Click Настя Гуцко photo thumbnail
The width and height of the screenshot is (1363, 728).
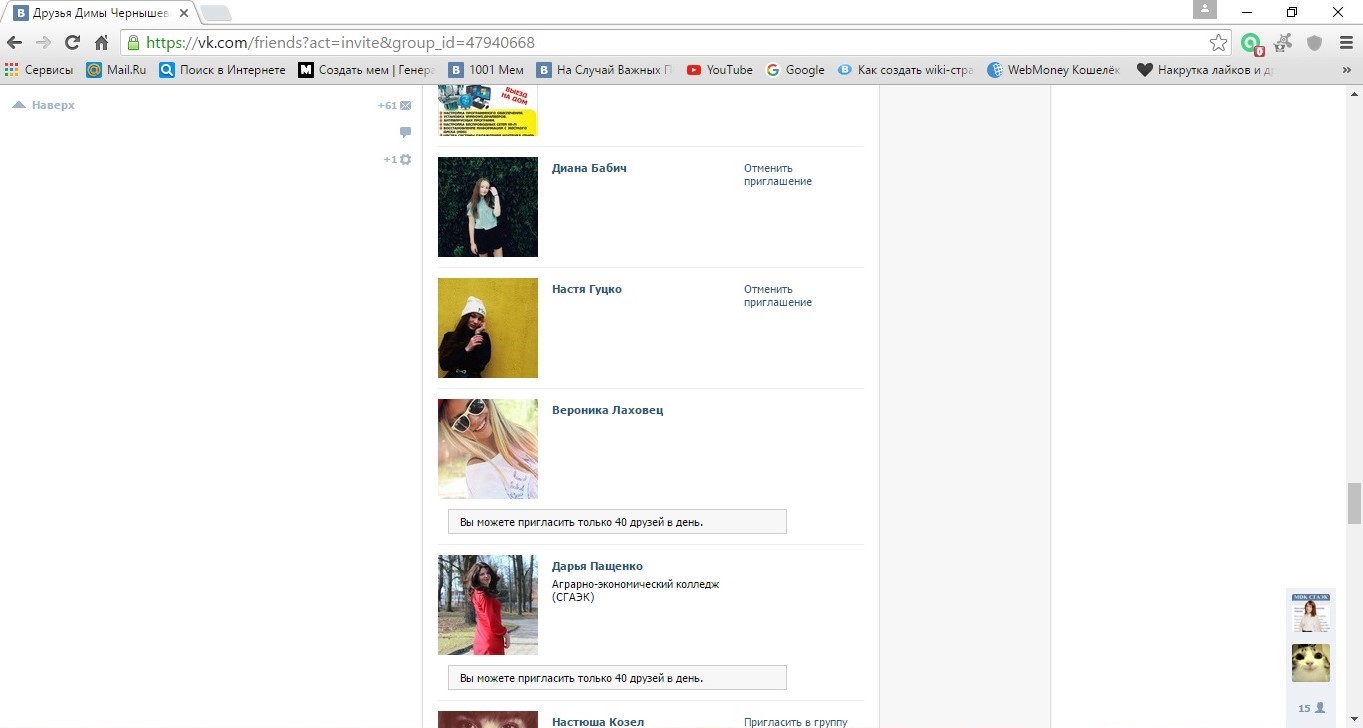tap(488, 328)
